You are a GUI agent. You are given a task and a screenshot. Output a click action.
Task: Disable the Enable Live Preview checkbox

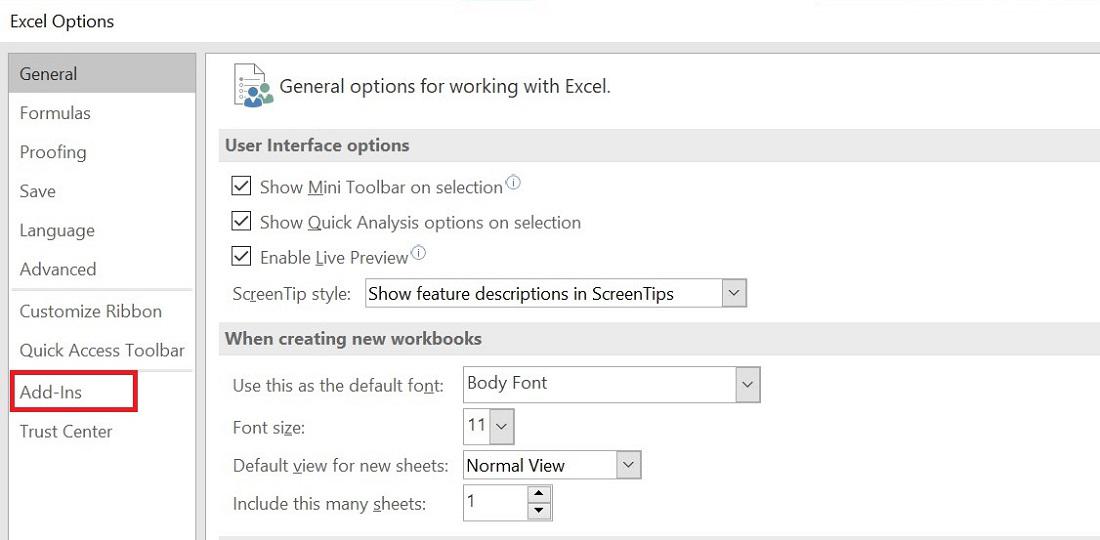click(241, 256)
